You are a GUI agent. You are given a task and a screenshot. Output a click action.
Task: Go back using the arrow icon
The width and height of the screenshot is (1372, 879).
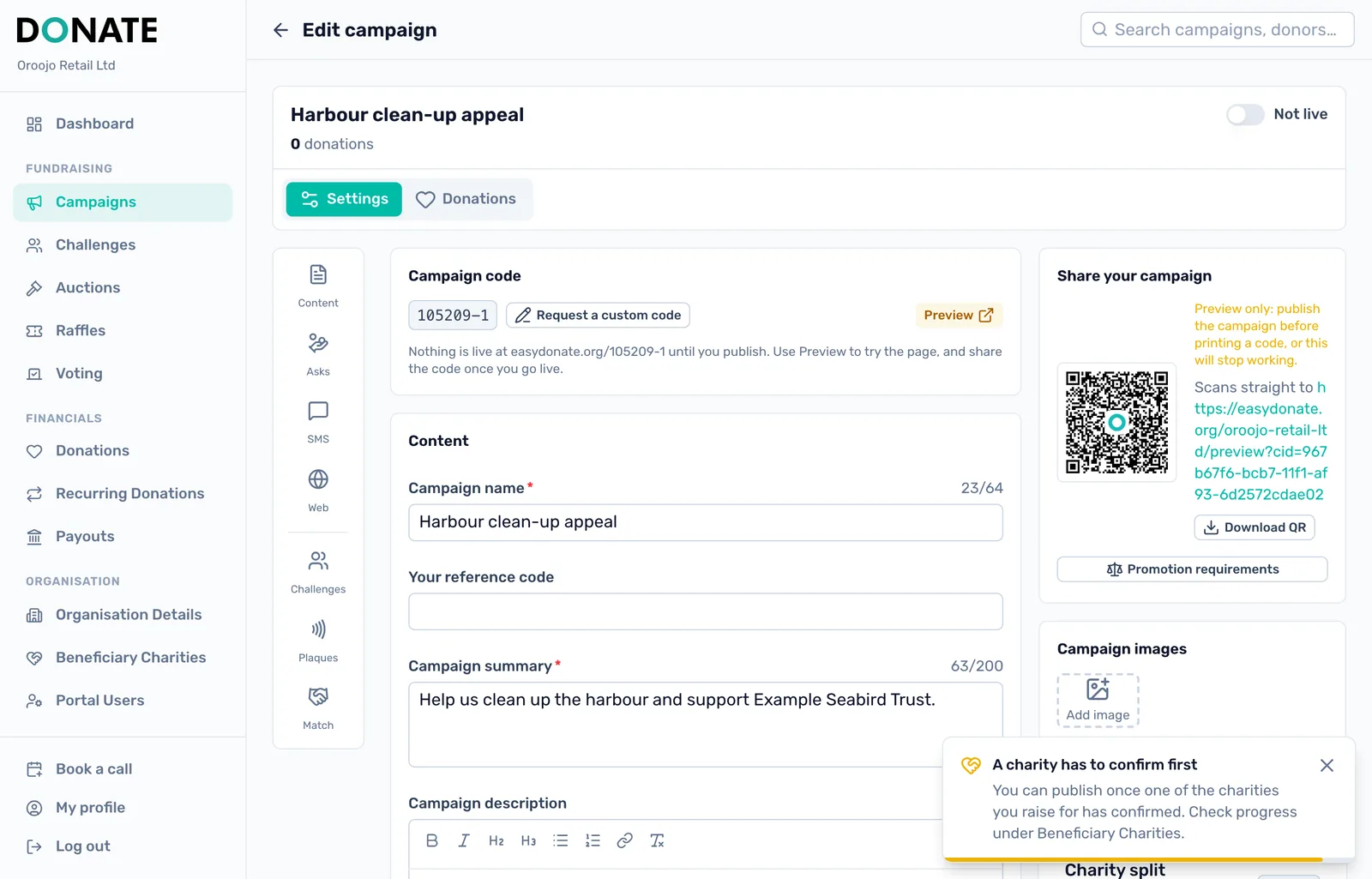pyautogui.click(x=280, y=30)
